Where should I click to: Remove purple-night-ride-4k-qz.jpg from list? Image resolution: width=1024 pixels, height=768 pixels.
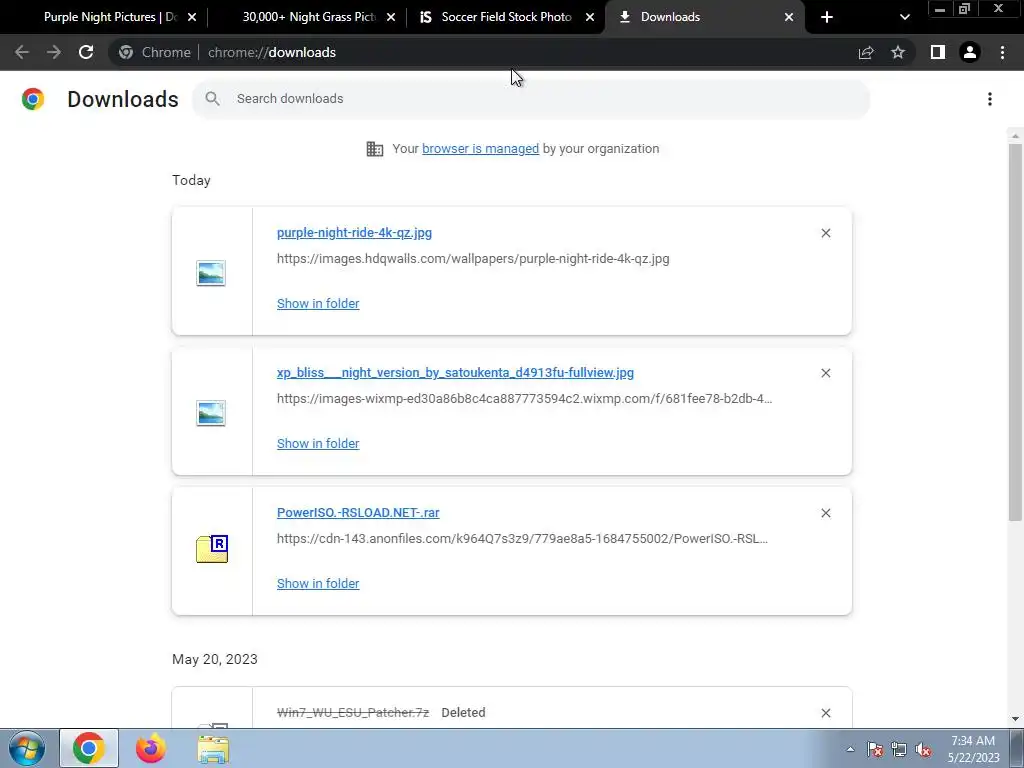point(825,233)
